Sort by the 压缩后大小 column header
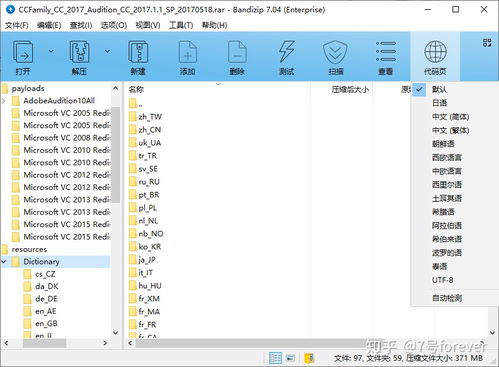 [350, 89]
